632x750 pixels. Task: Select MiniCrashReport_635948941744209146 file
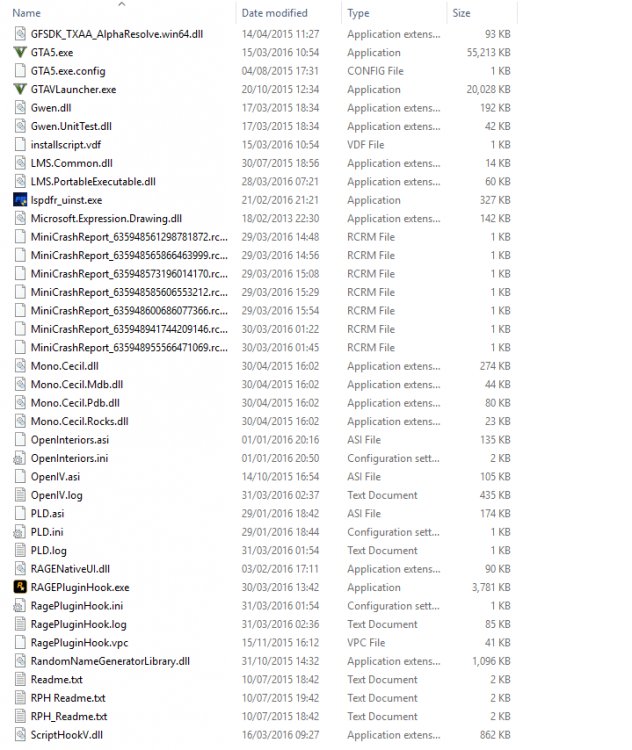coord(129,329)
